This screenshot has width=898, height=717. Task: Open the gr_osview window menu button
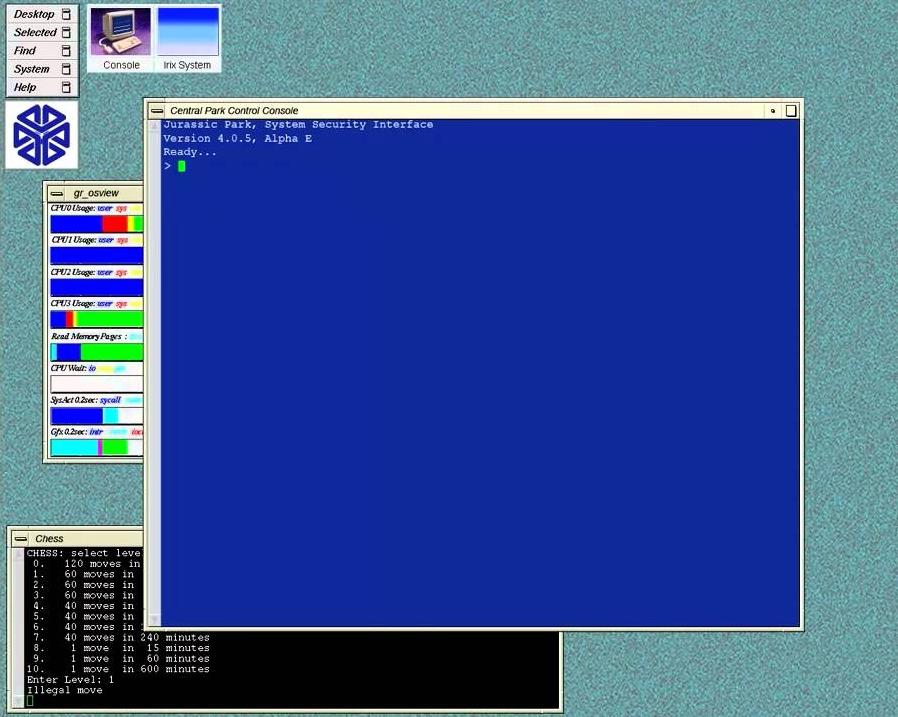tap(57, 193)
